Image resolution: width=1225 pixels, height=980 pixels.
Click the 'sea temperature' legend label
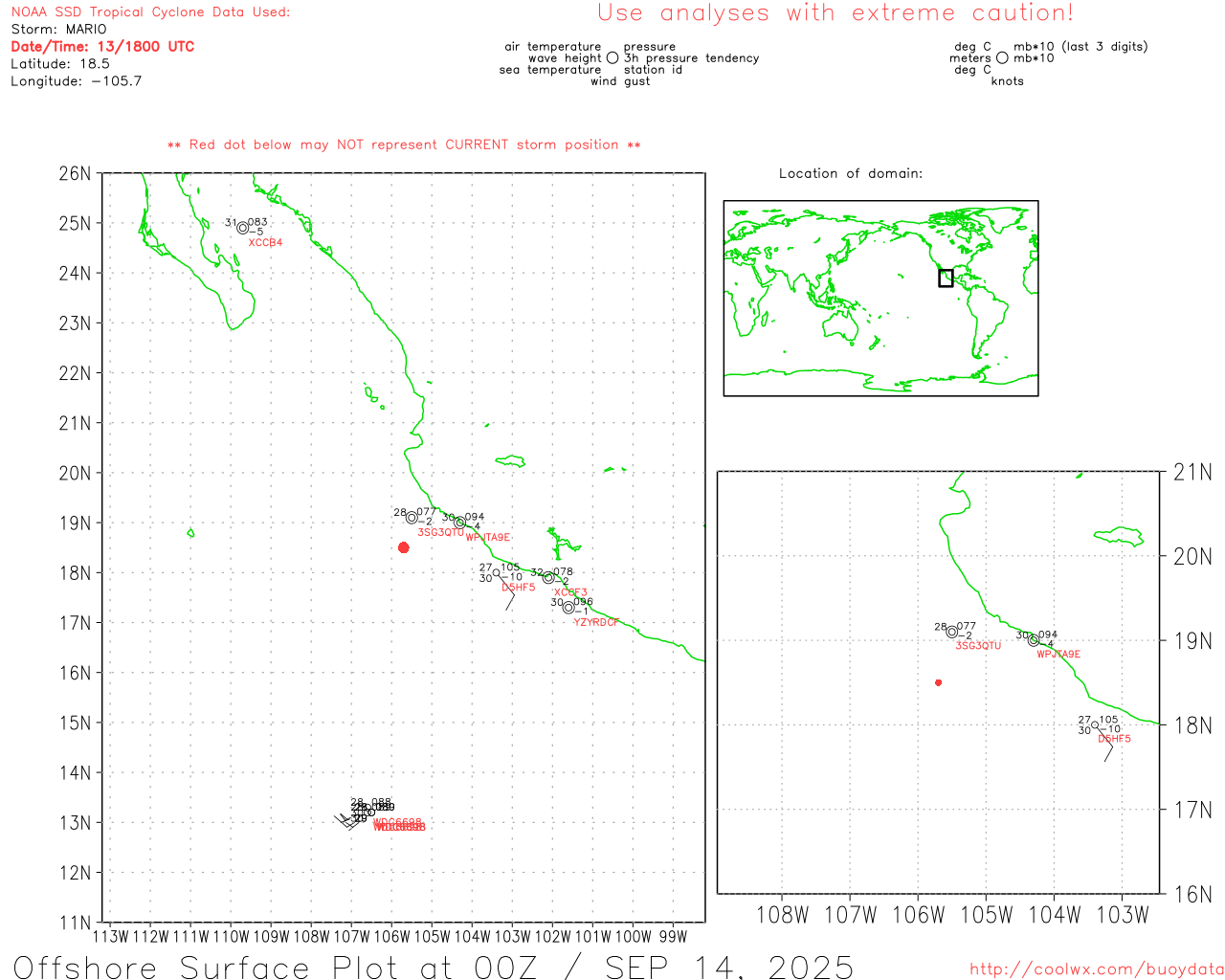point(550,70)
